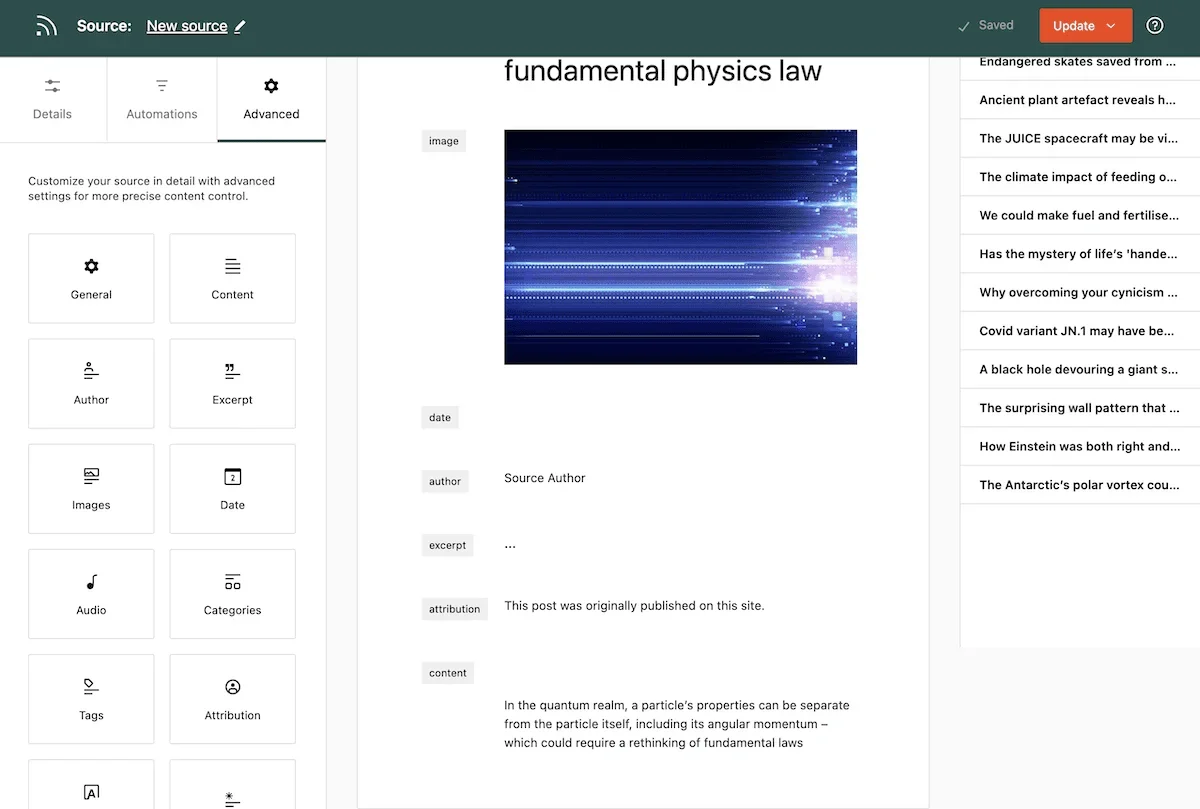Image resolution: width=1200 pixels, height=809 pixels.
Task: Click the New source name link
Action: pos(187,26)
